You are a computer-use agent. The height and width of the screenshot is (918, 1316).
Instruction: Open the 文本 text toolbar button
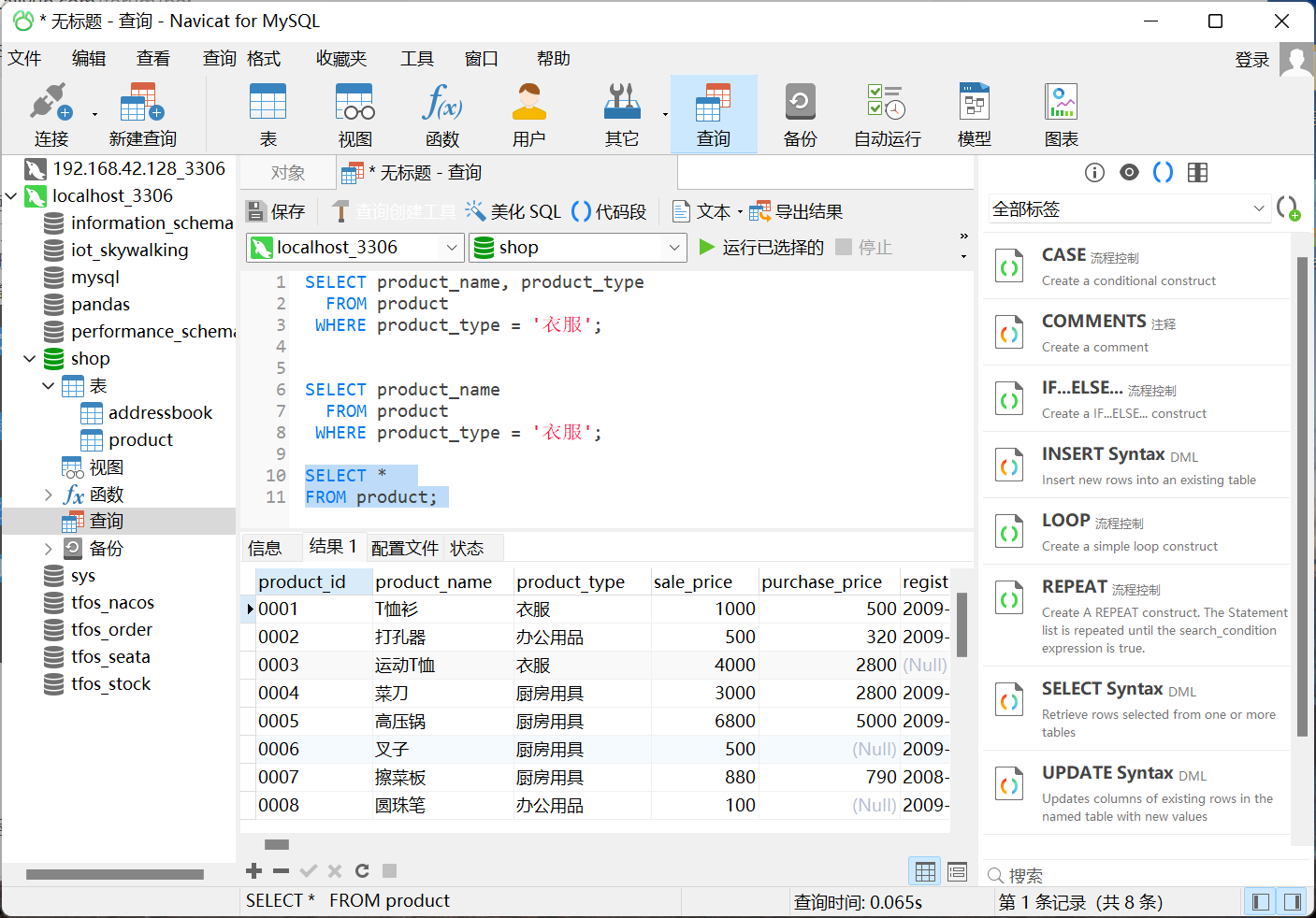pos(701,211)
